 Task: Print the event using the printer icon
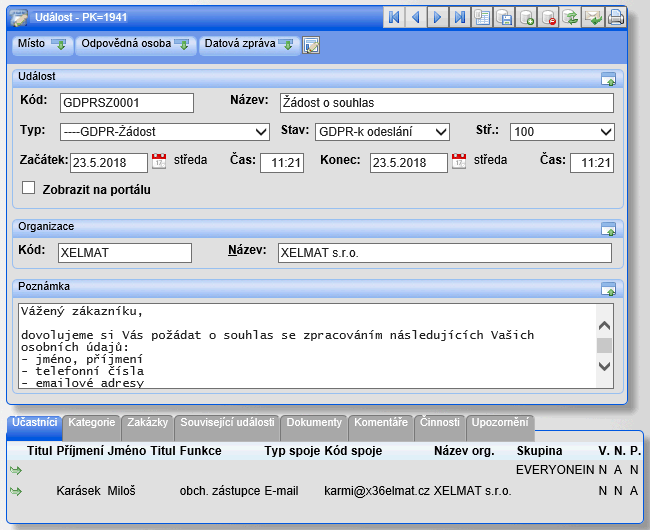(x=616, y=17)
